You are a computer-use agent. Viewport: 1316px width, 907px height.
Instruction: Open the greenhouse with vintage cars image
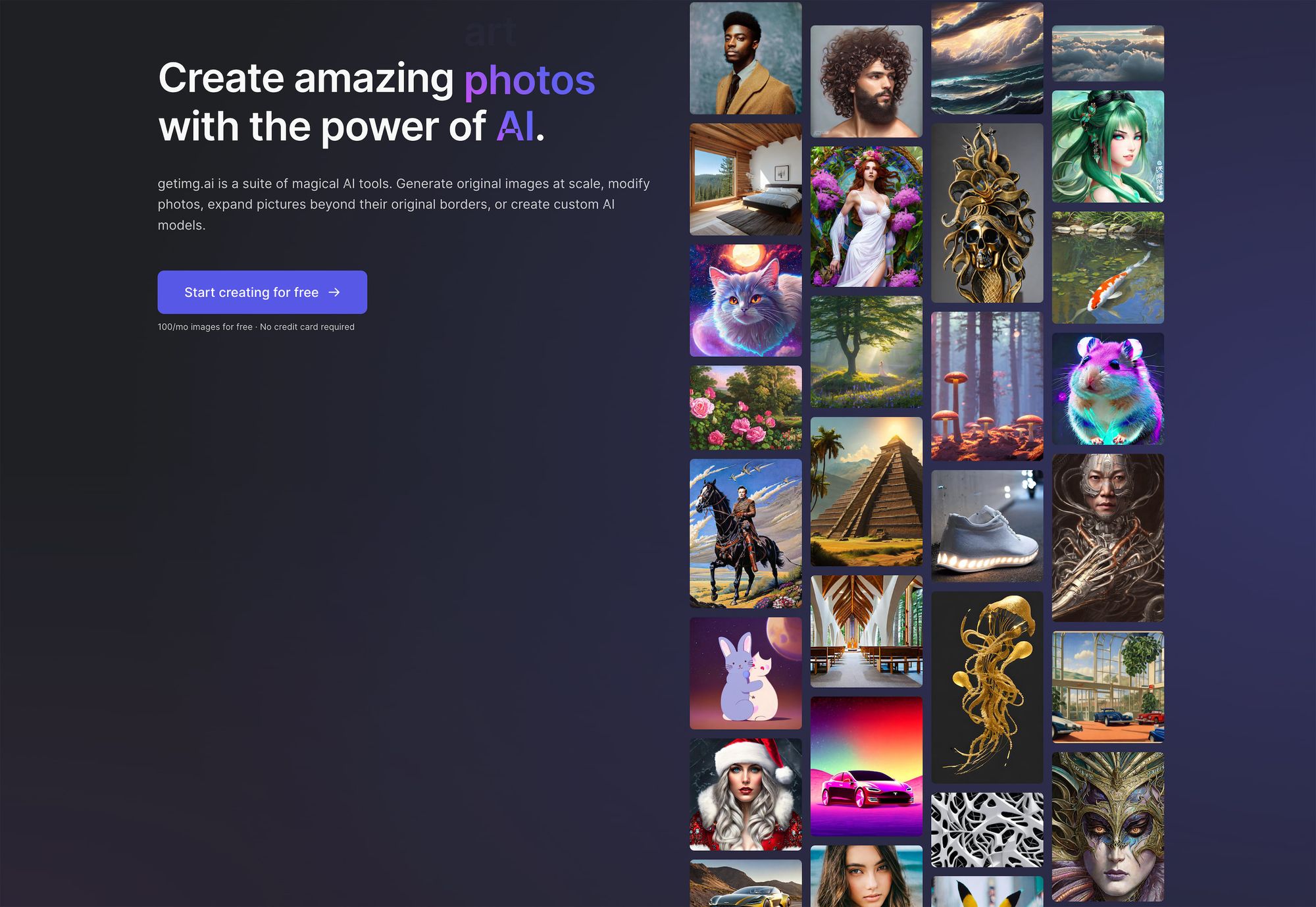1107,687
